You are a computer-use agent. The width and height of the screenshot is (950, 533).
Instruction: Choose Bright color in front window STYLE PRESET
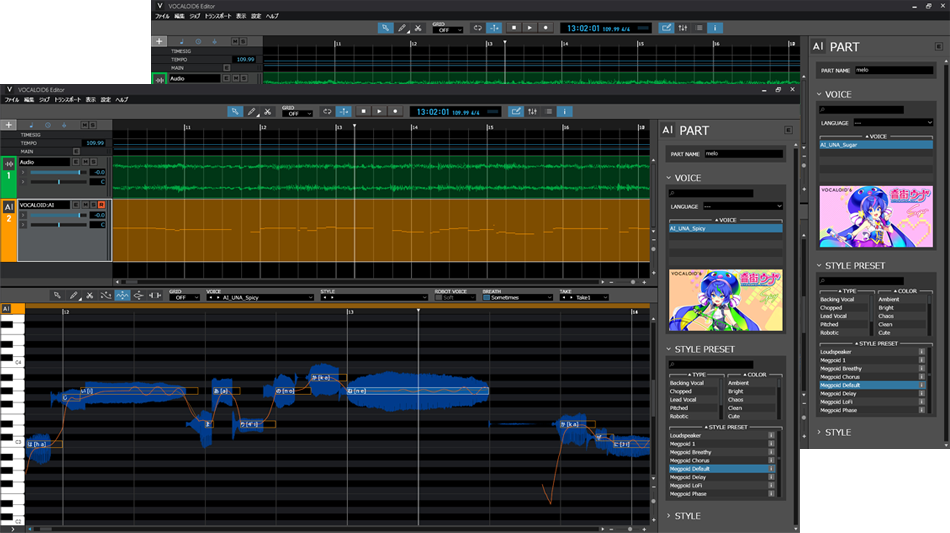coord(751,391)
